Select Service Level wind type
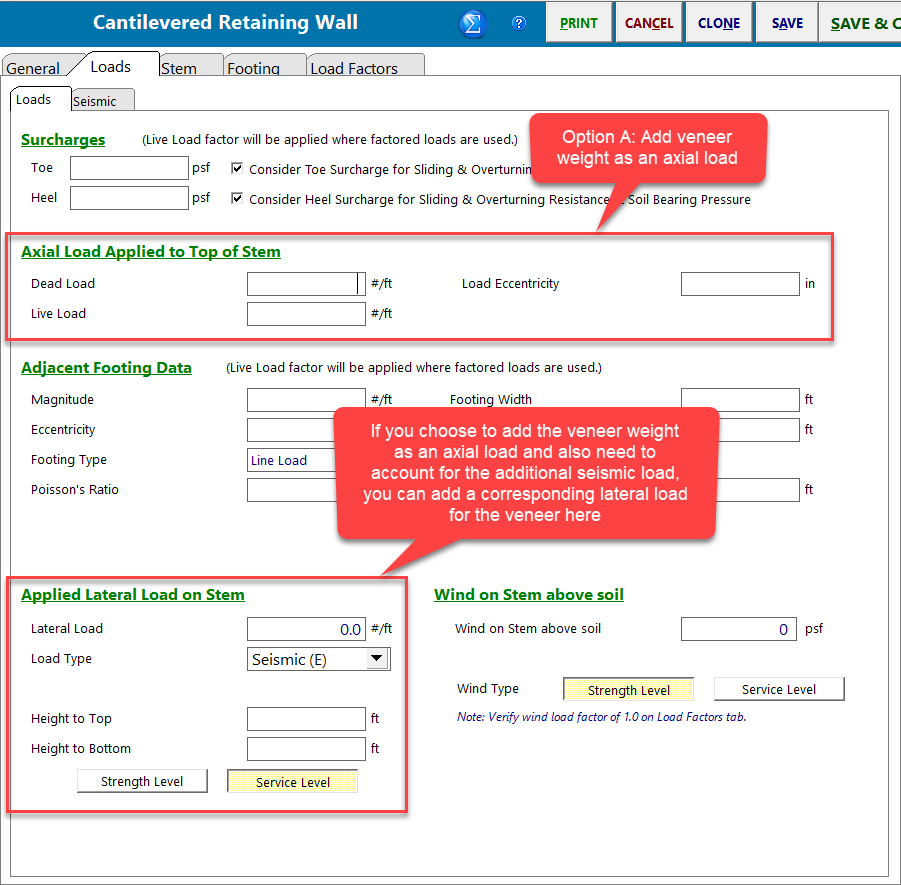The width and height of the screenshot is (901, 885). tap(779, 689)
